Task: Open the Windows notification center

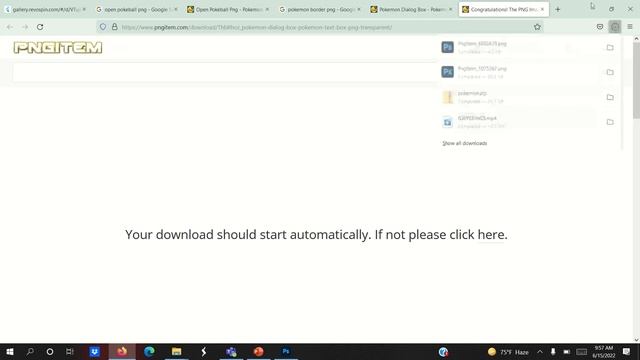Action: 627,352
